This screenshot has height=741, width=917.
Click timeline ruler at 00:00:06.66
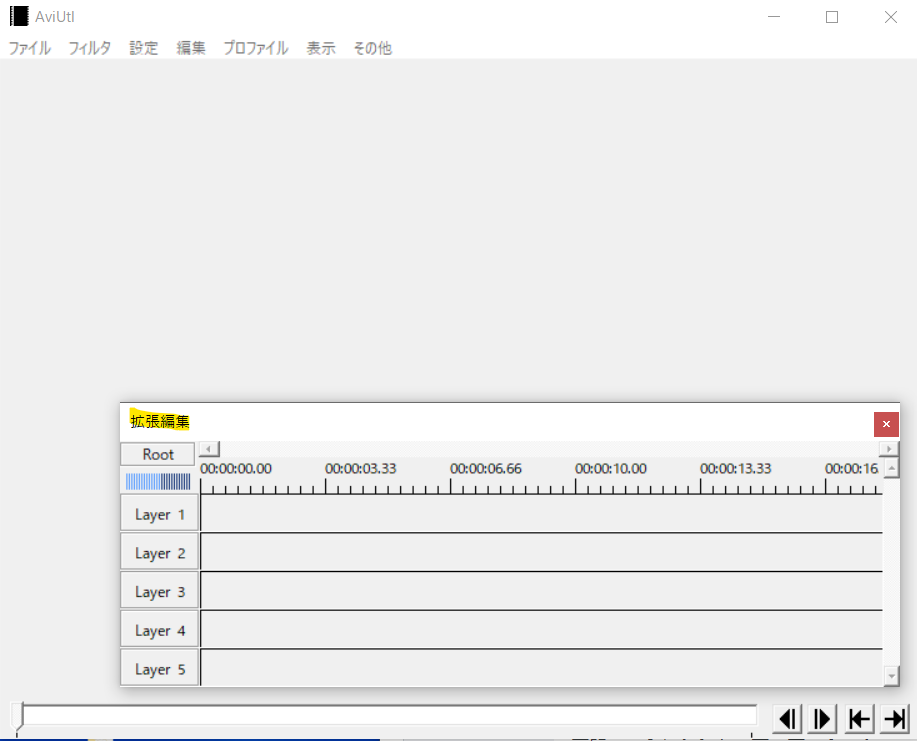(485, 468)
